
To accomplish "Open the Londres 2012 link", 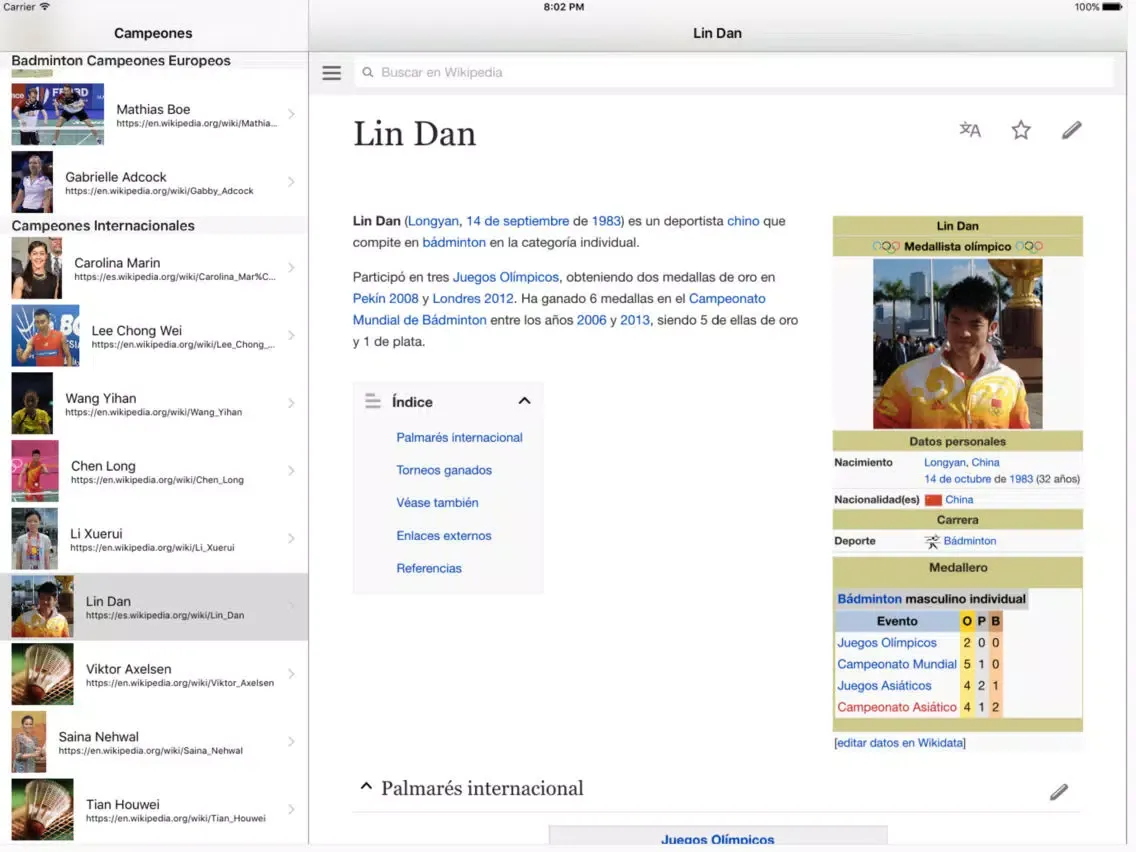I will point(472,298).
